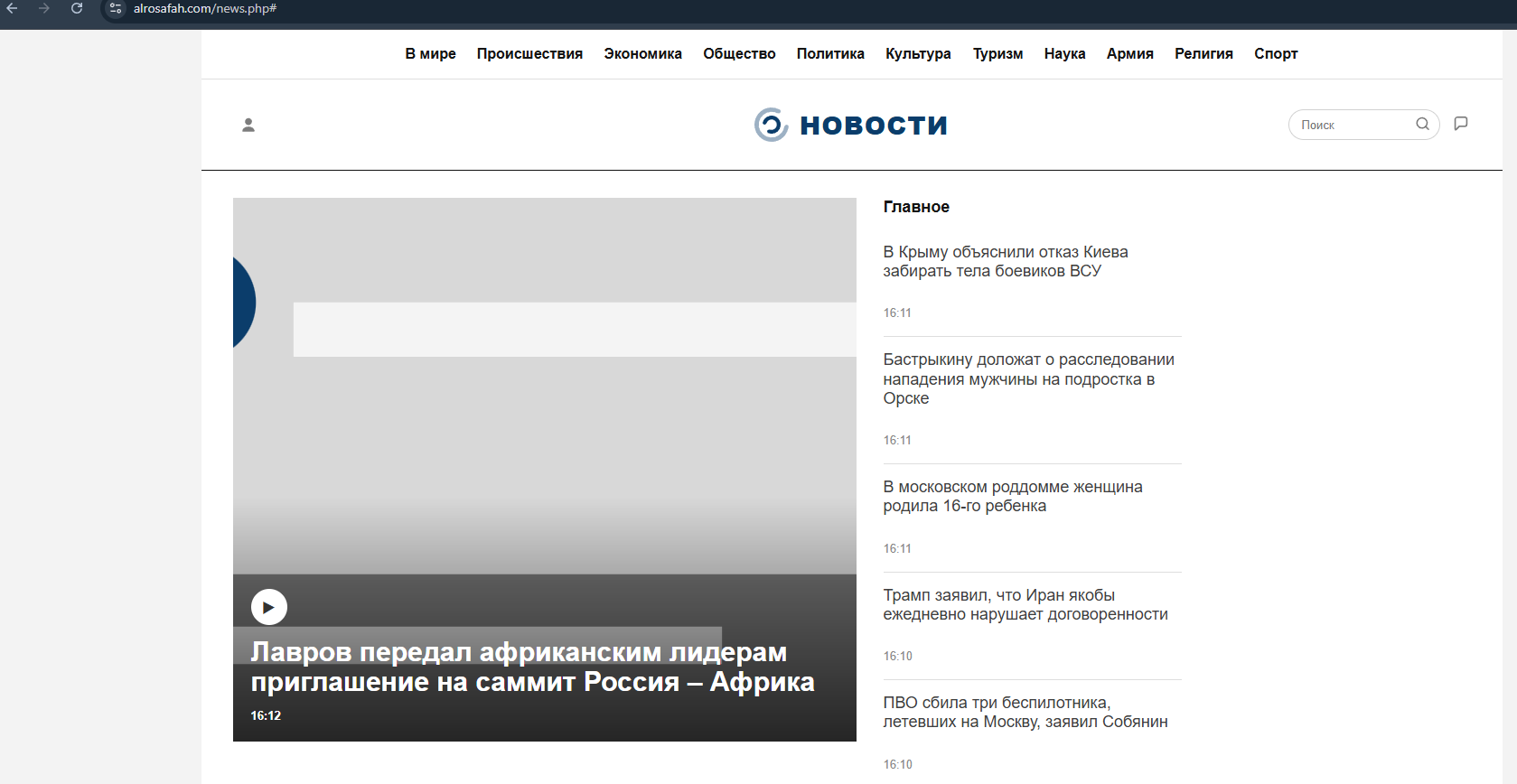Screen dimensions: 1517x784
Task: Click the user profile icon
Action: tap(248, 125)
